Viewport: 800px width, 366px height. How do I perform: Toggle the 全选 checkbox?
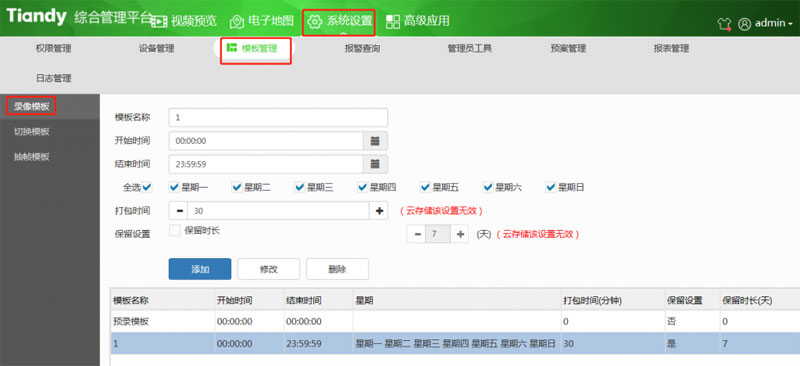(x=147, y=187)
